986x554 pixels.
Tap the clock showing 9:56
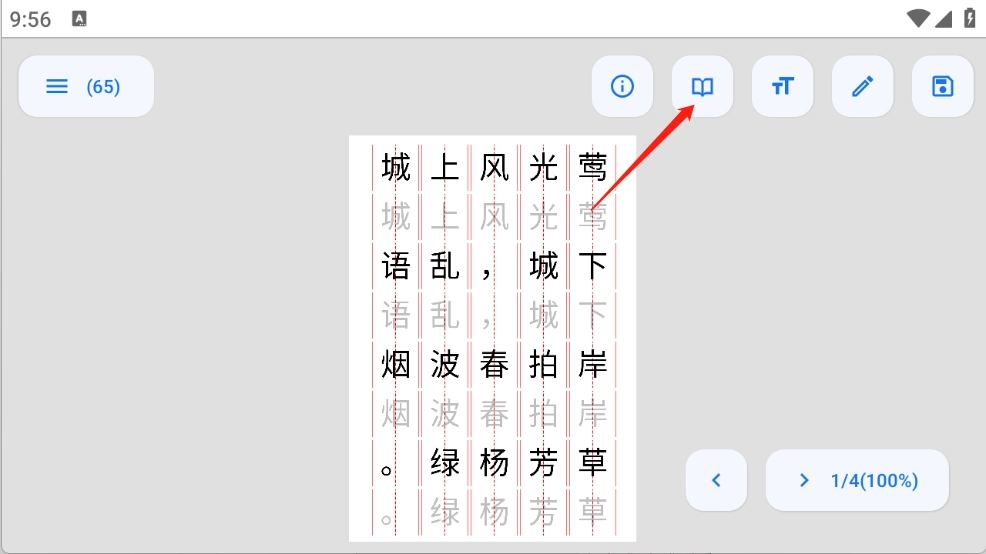click(x=31, y=19)
